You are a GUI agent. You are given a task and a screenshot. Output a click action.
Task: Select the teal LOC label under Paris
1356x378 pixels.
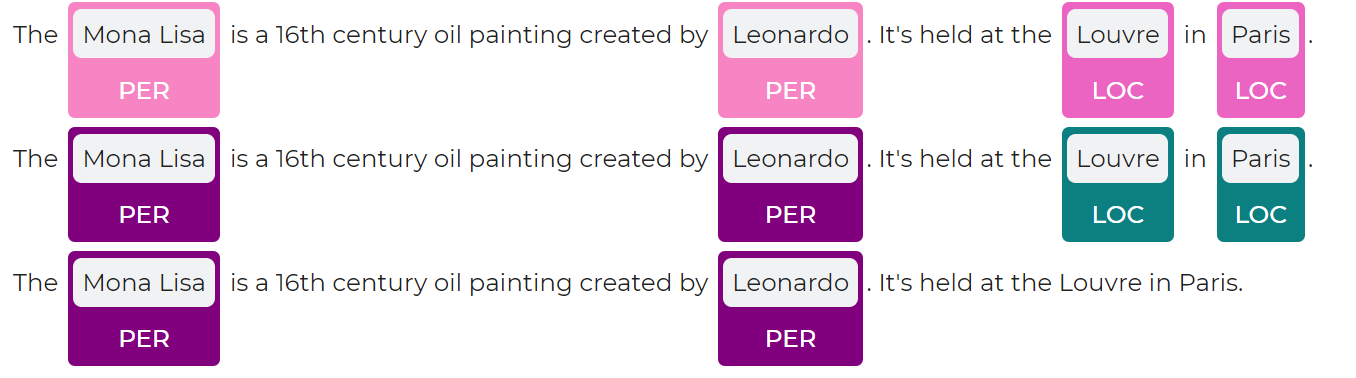coord(1261,215)
